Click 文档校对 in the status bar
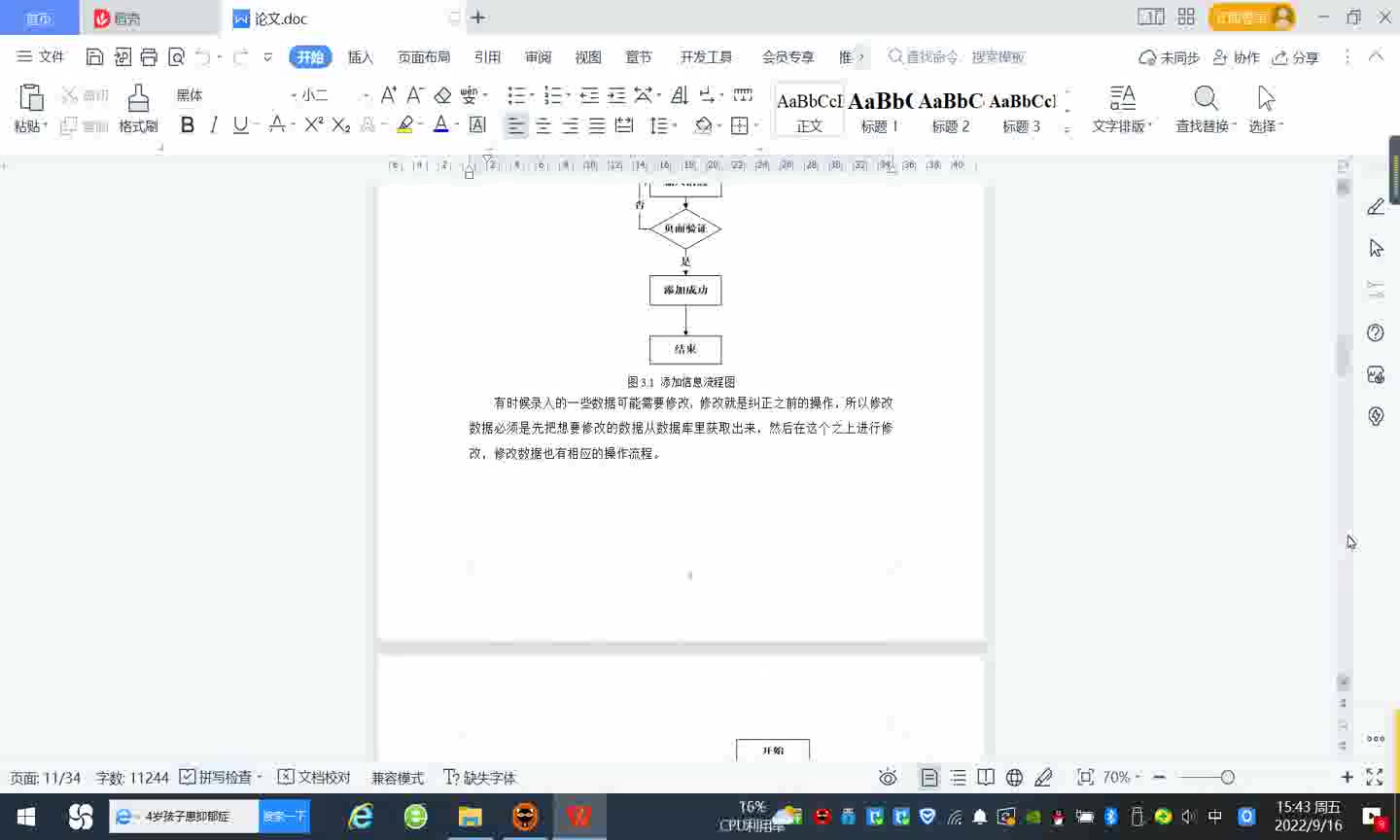The height and width of the screenshot is (840, 1400). coord(314,777)
